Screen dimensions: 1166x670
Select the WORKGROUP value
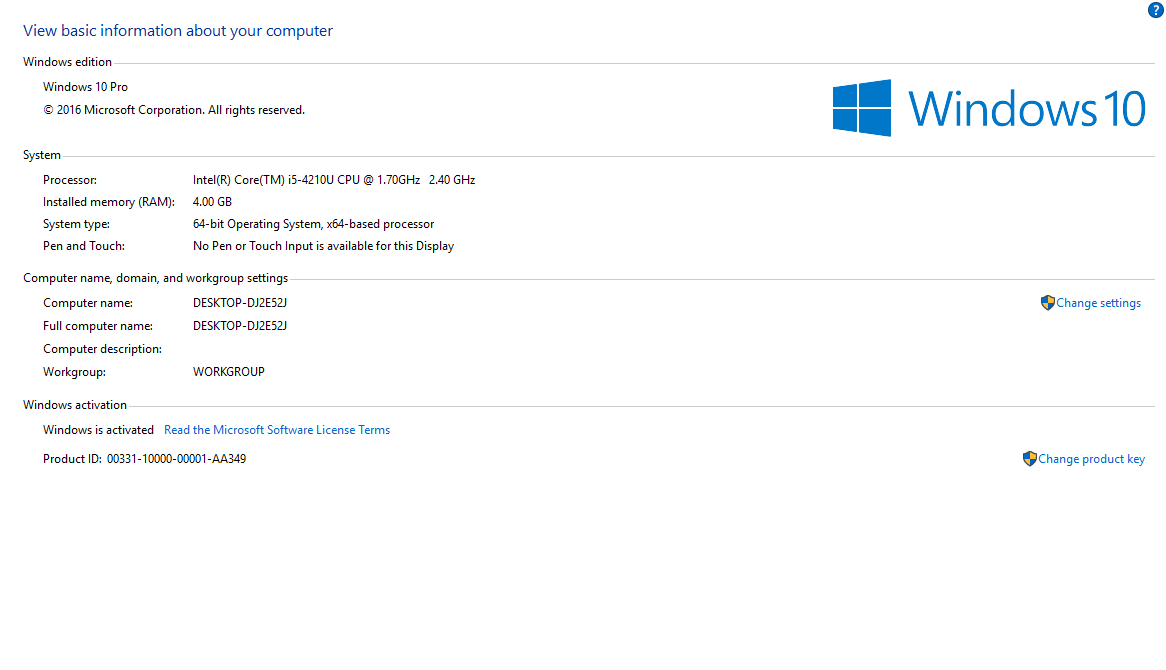(x=228, y=372)
